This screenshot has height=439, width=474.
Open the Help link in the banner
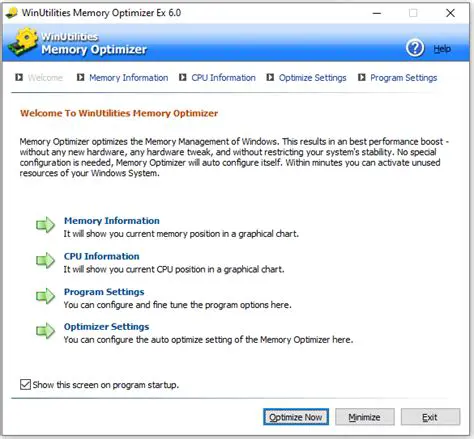(x=442, y=49)
